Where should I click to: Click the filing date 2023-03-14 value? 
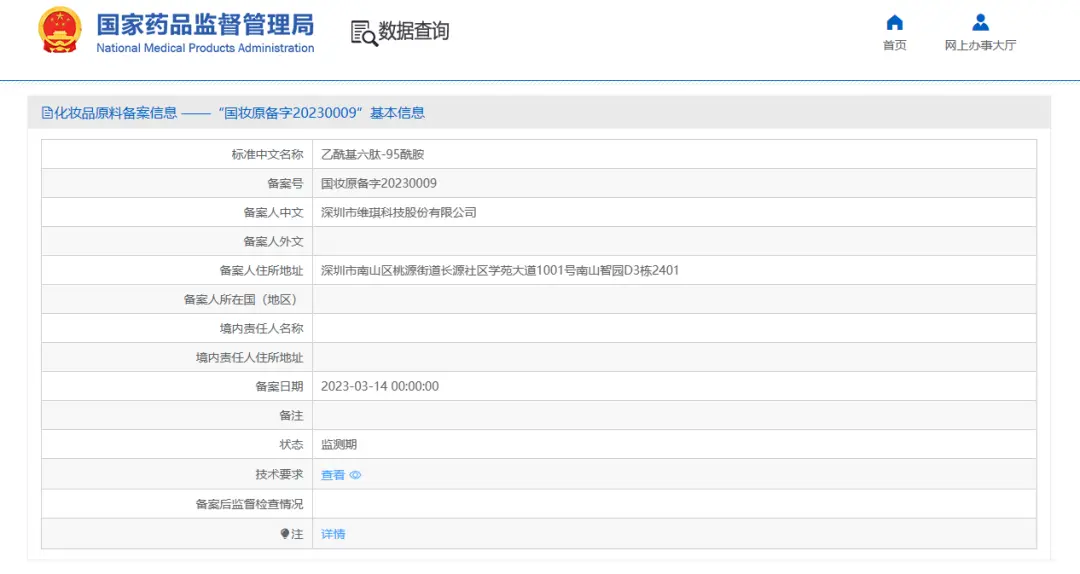(379, 387)
